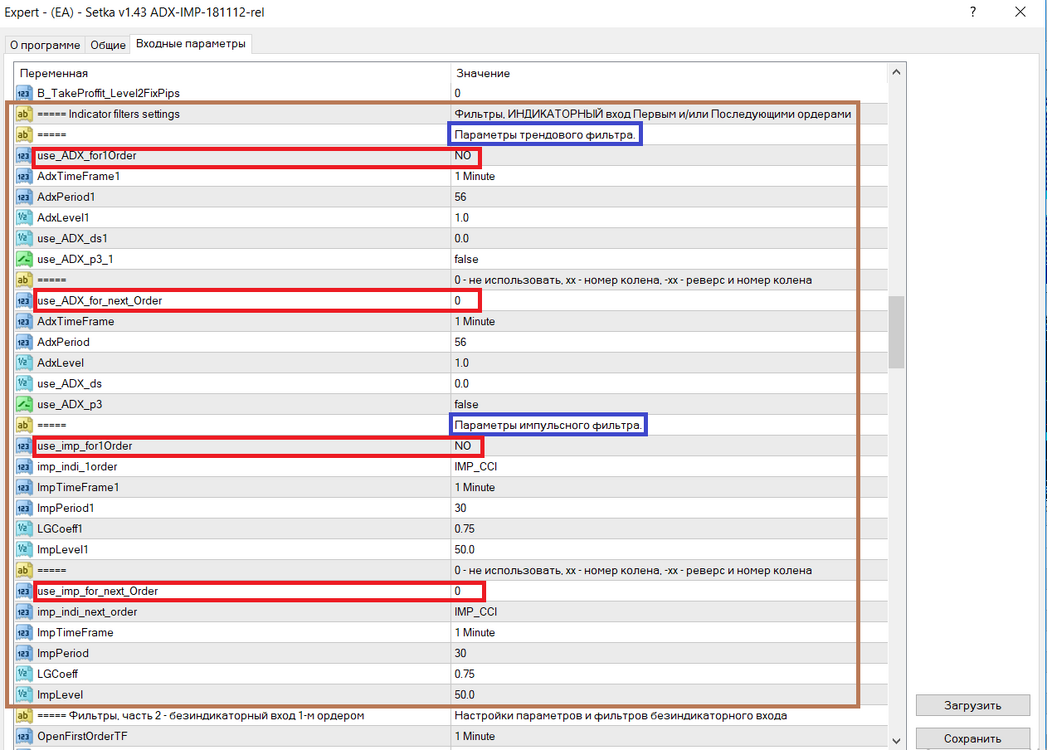
Task: Click the integer icon beside use_ADX_for1Order
Action: [24, 156]
